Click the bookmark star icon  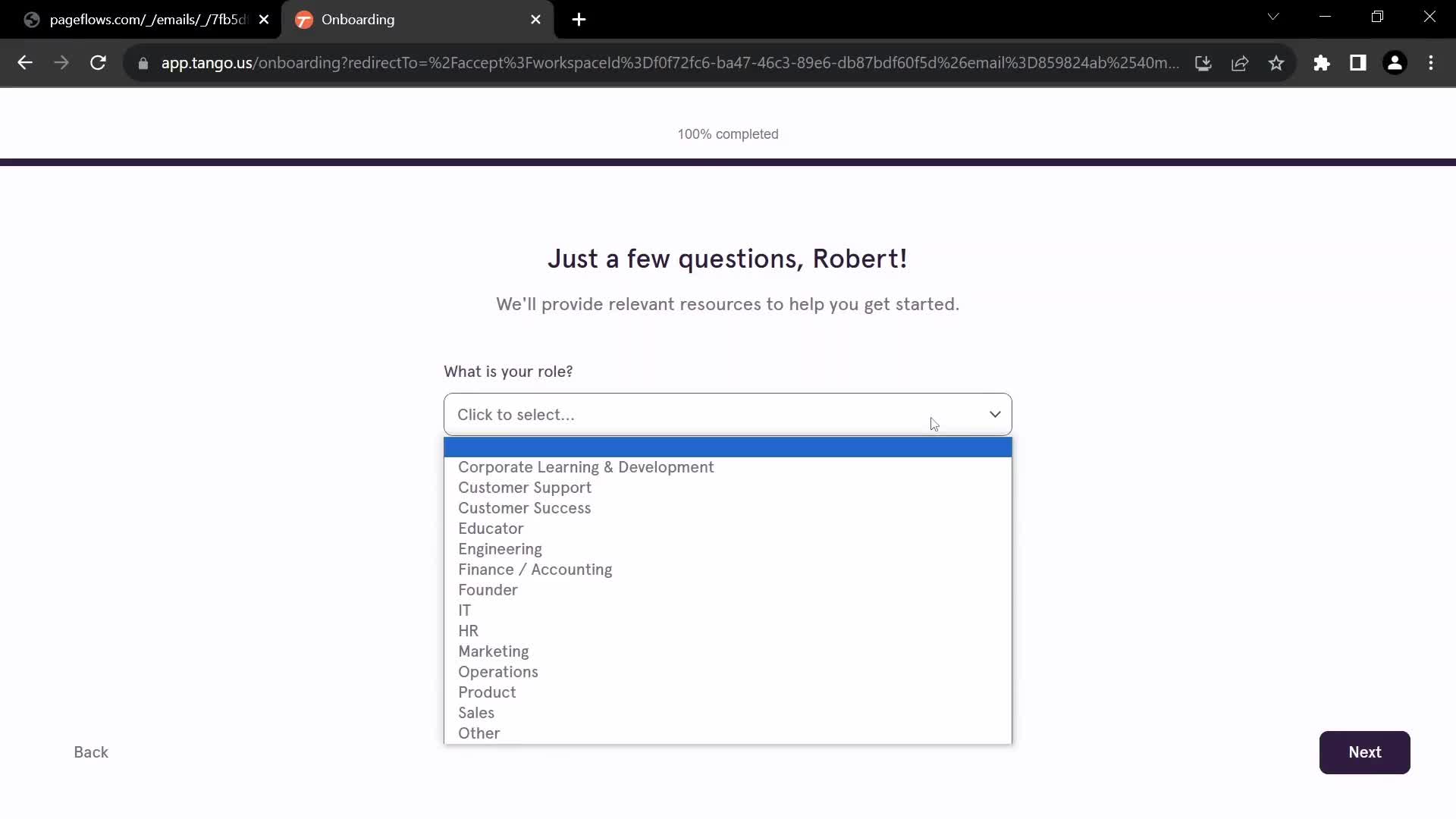pos(1277,63)
